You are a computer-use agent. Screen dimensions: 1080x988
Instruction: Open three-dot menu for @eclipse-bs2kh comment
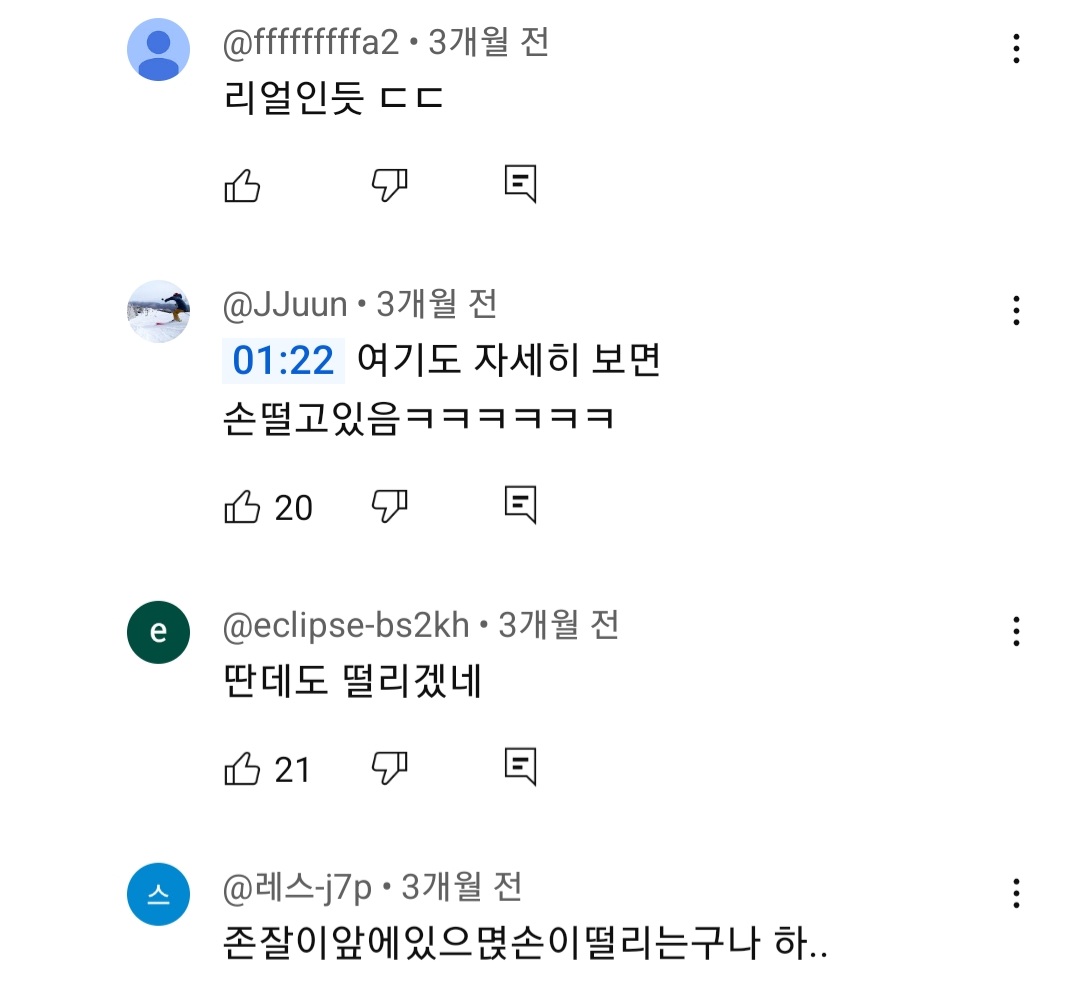pyautogui.click(x=1016, y=631)
